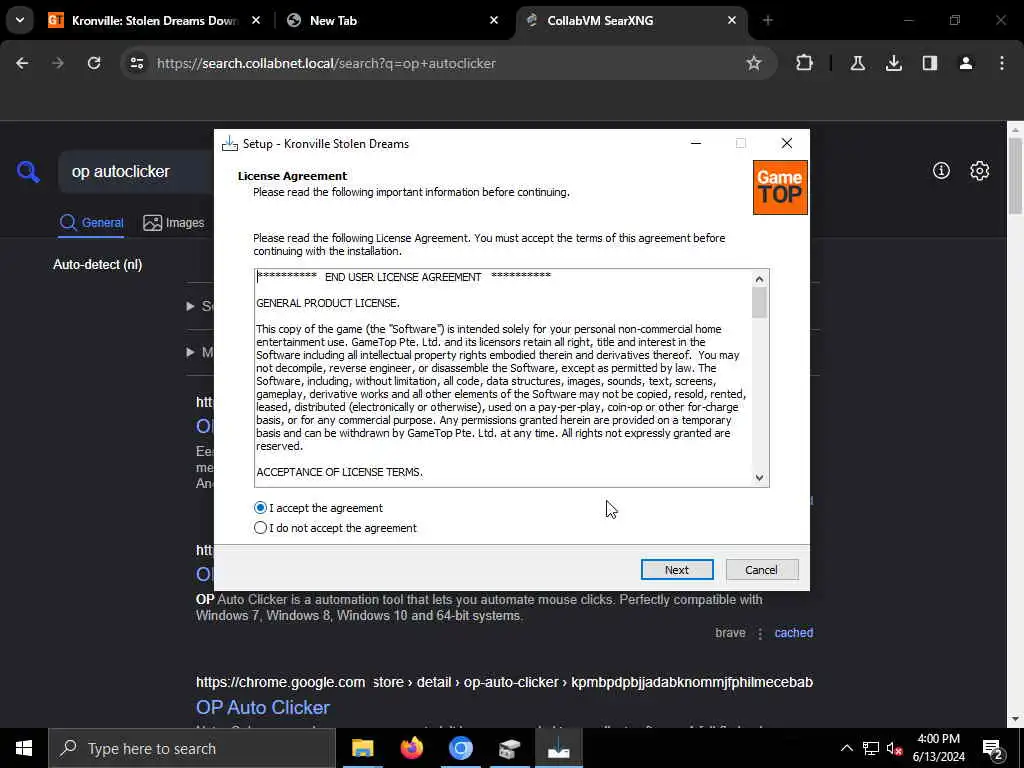Open result options dots beside brave

[760, 633]
